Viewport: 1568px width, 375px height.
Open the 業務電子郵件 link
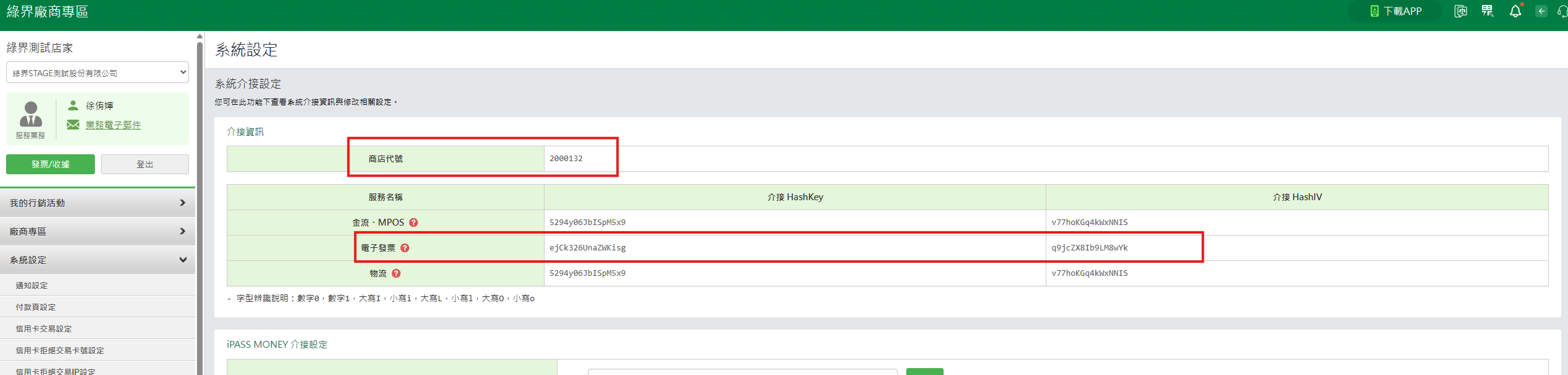coord(113,125)
